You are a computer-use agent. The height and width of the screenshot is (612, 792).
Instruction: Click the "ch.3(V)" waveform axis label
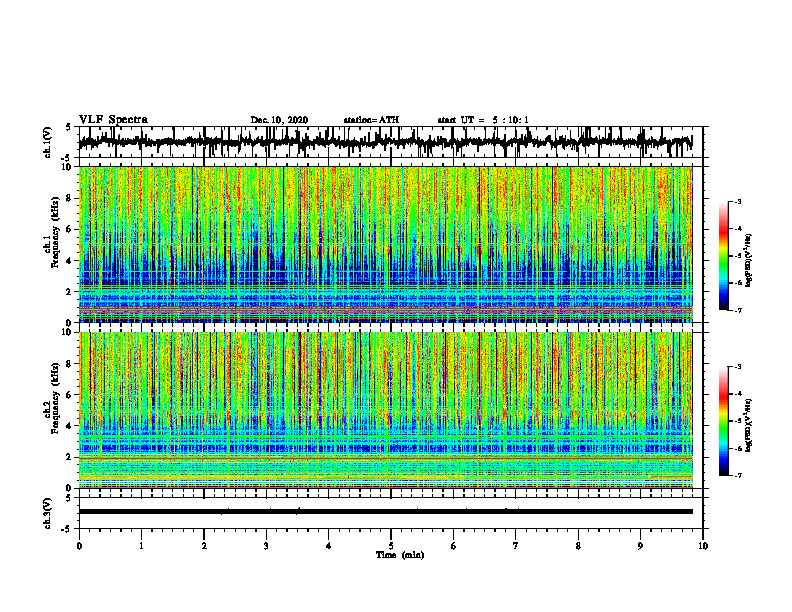click(x=47, y=514)
